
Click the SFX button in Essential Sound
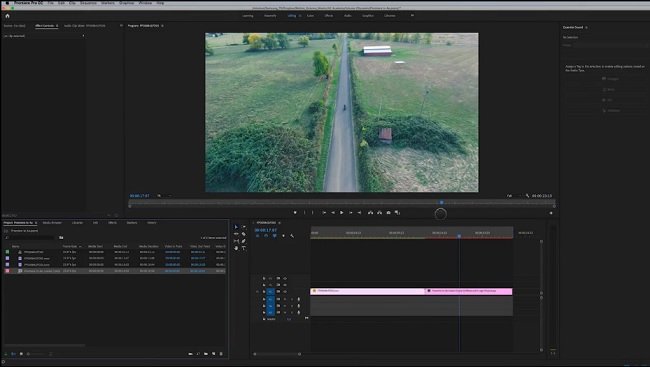point(607,100)
